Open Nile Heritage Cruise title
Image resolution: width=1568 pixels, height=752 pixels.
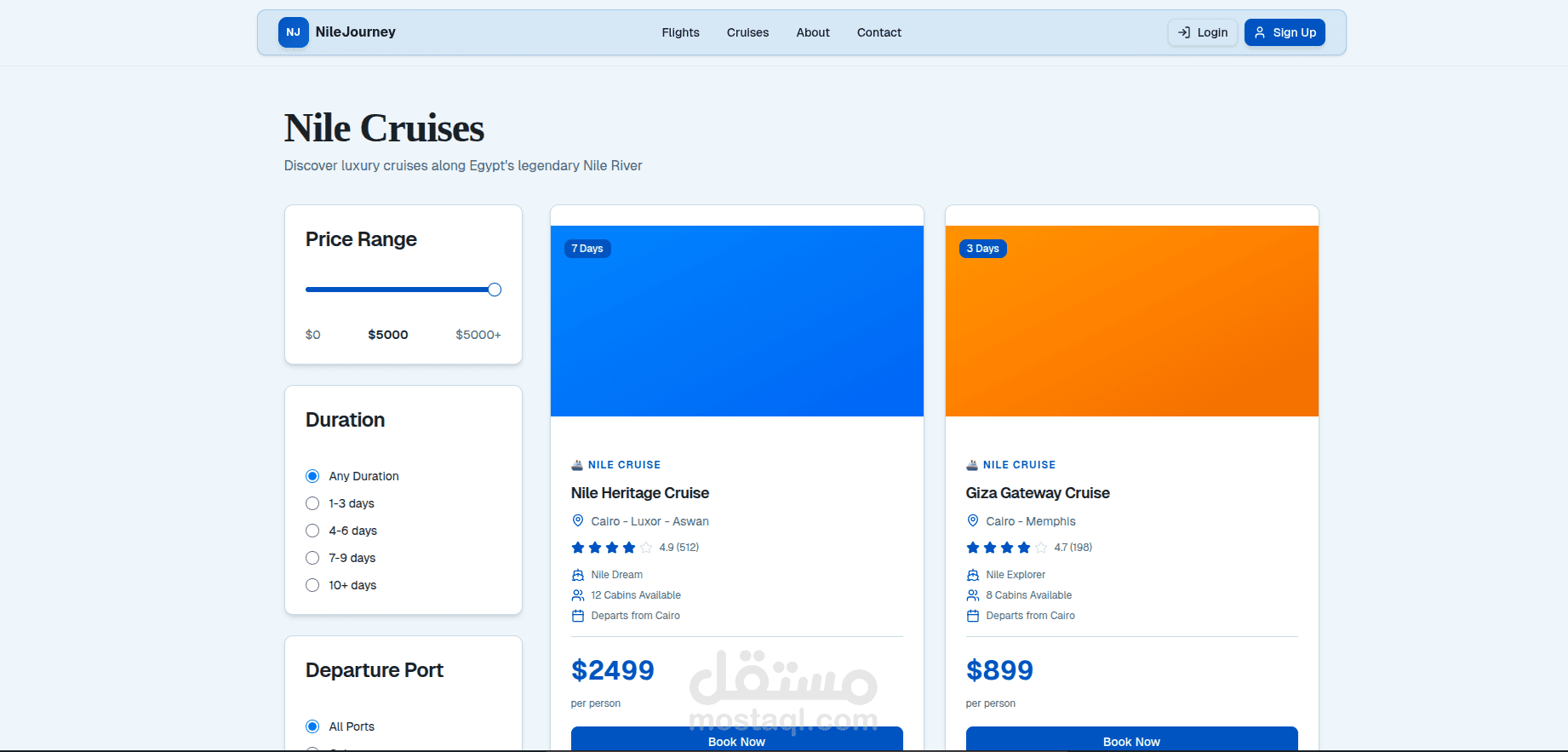pos(640,493)
